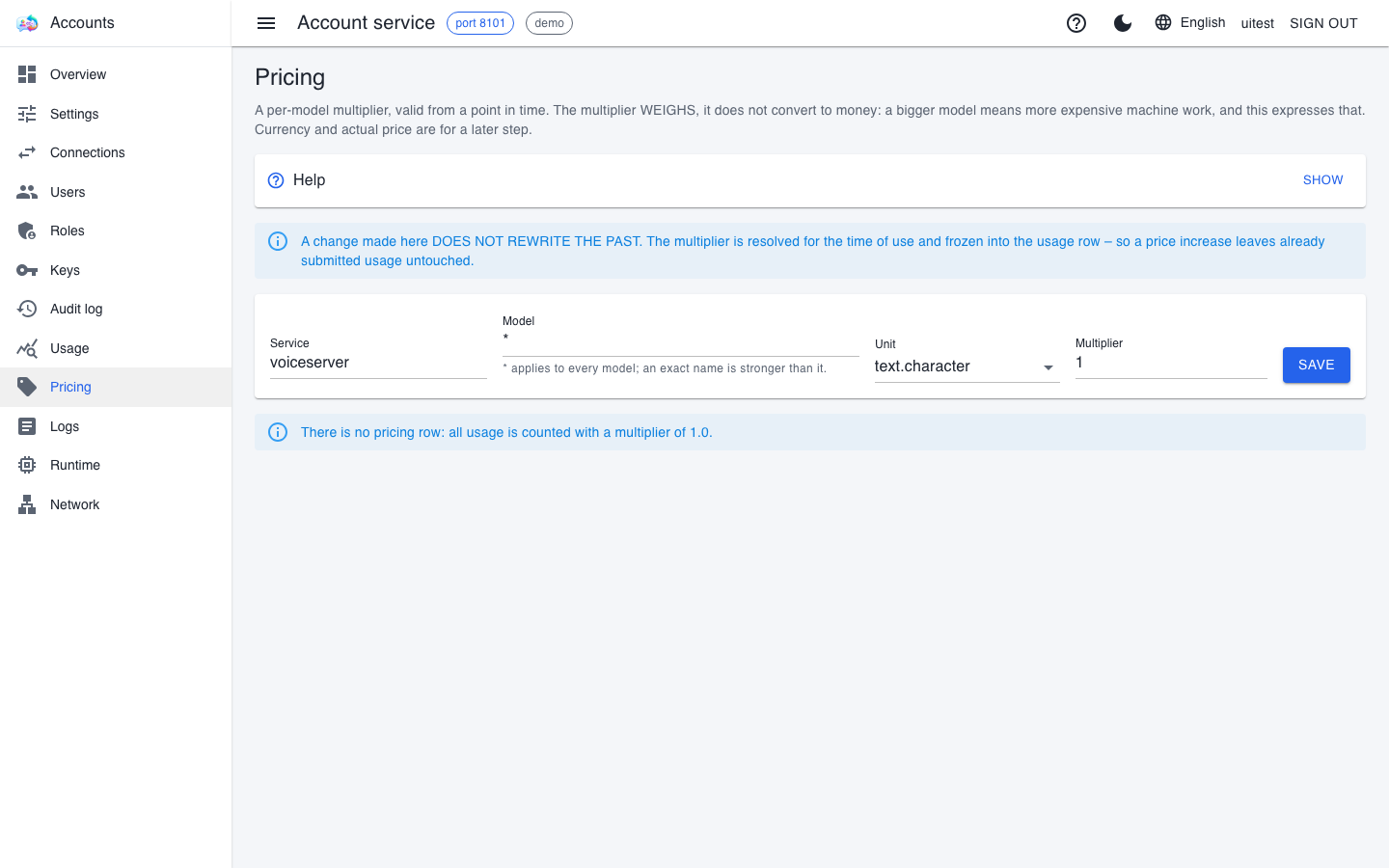The image size is (1389, 868).
Task: Toggle dark mode with moon icon
Action: pos(1123,23)
